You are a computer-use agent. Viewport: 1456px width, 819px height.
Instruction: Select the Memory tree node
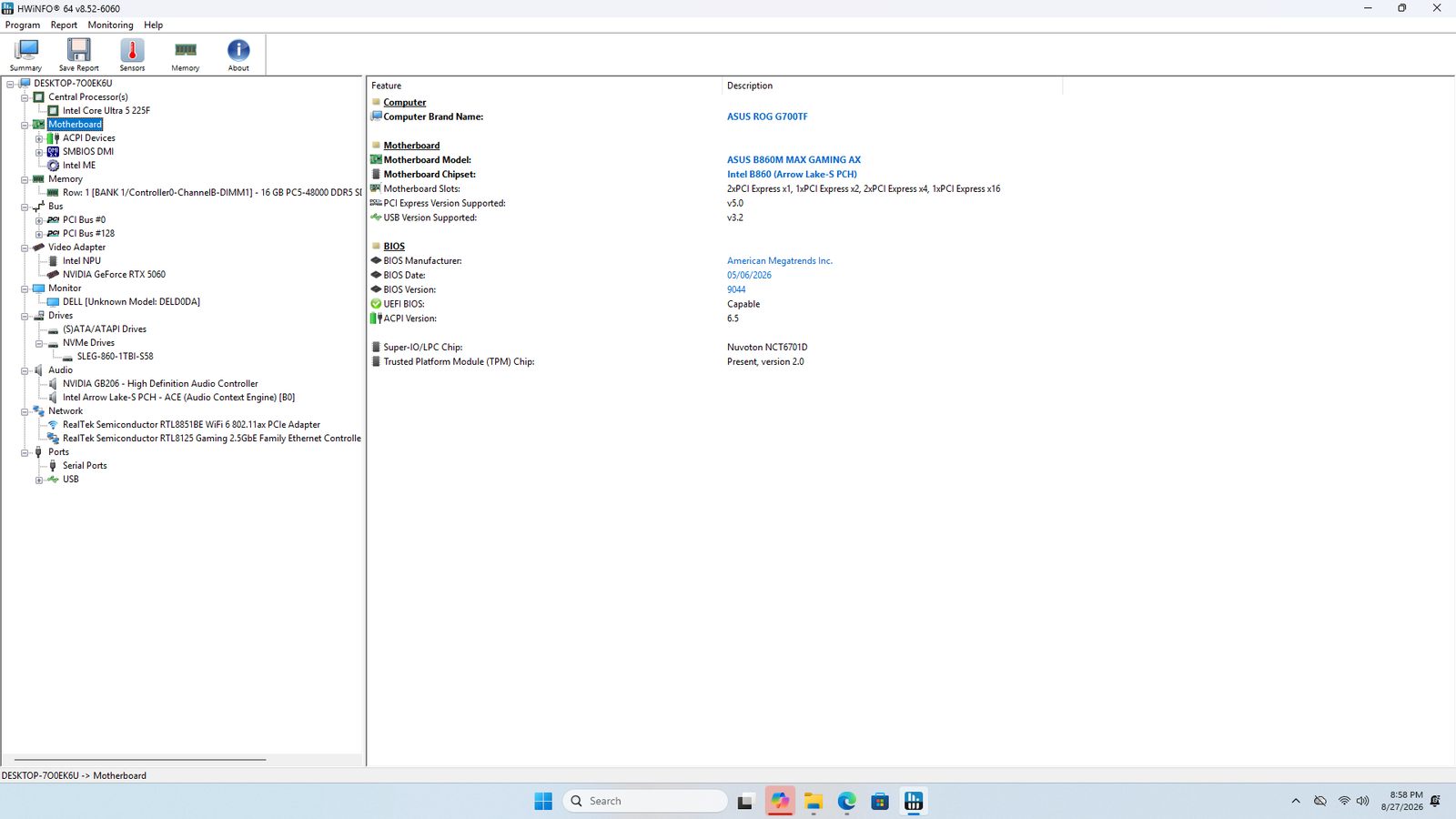[66, 179]
